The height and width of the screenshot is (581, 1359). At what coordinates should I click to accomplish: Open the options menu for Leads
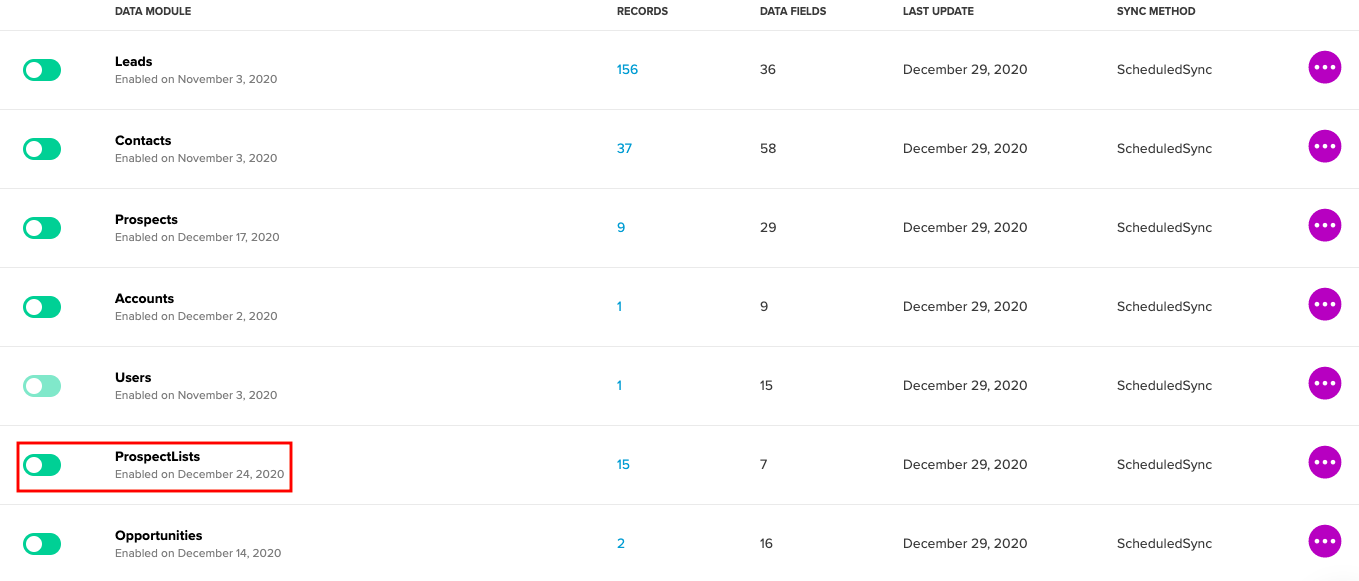coord(1325,68)
